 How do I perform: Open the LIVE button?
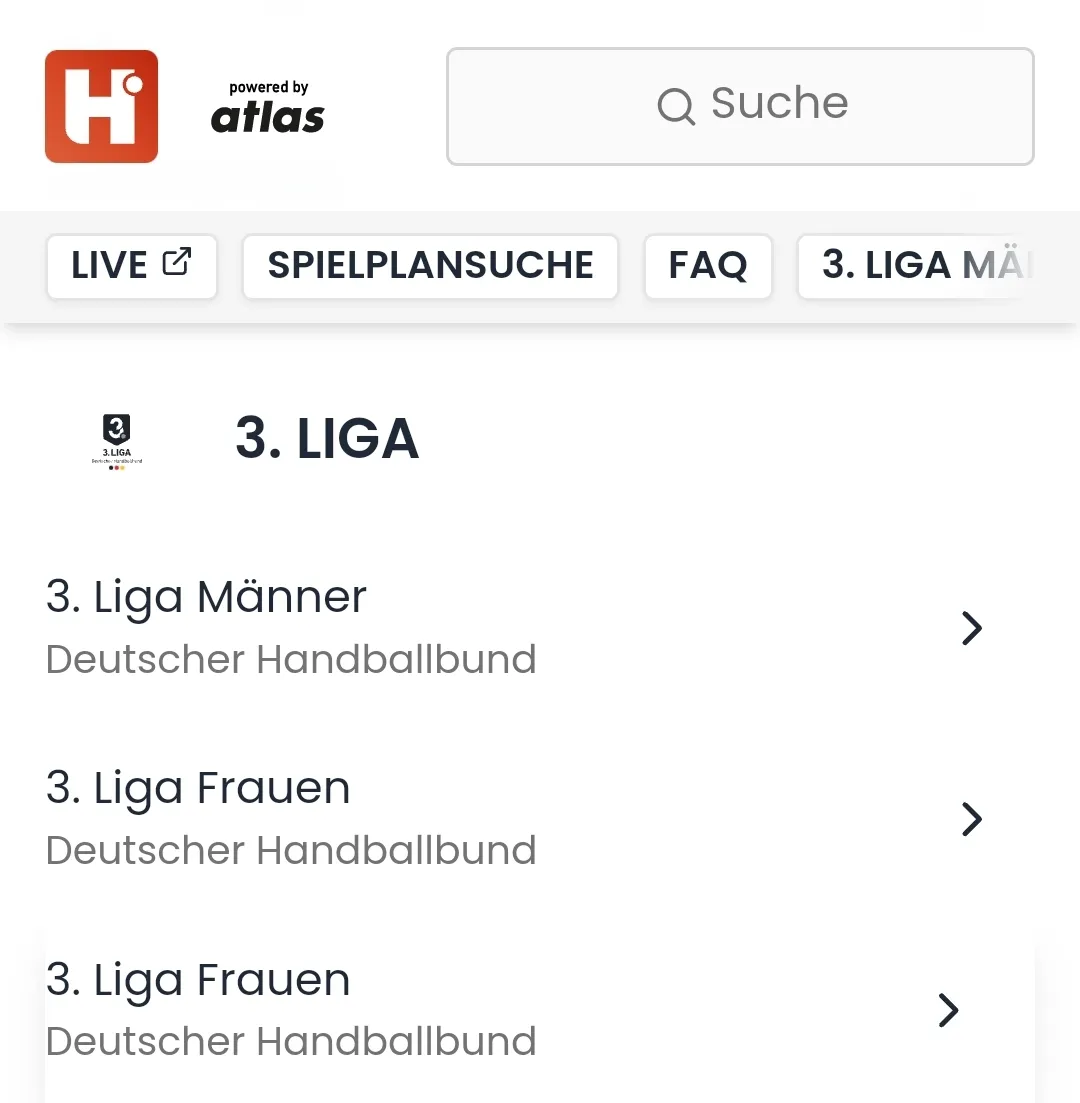click(110, 266)
